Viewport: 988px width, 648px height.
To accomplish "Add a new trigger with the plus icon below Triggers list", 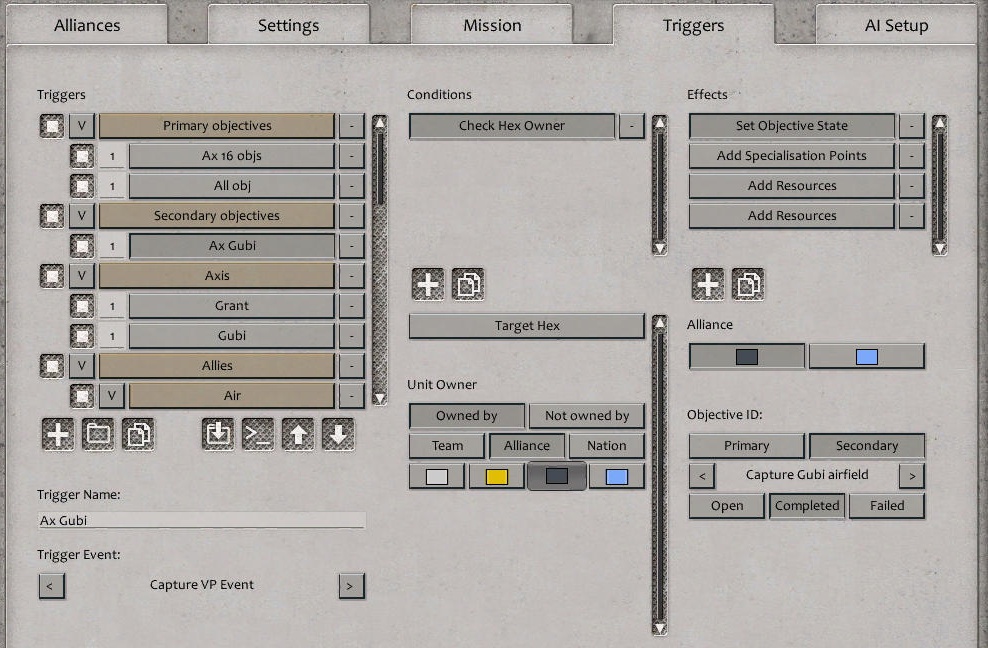I will [x=58, y=434].
